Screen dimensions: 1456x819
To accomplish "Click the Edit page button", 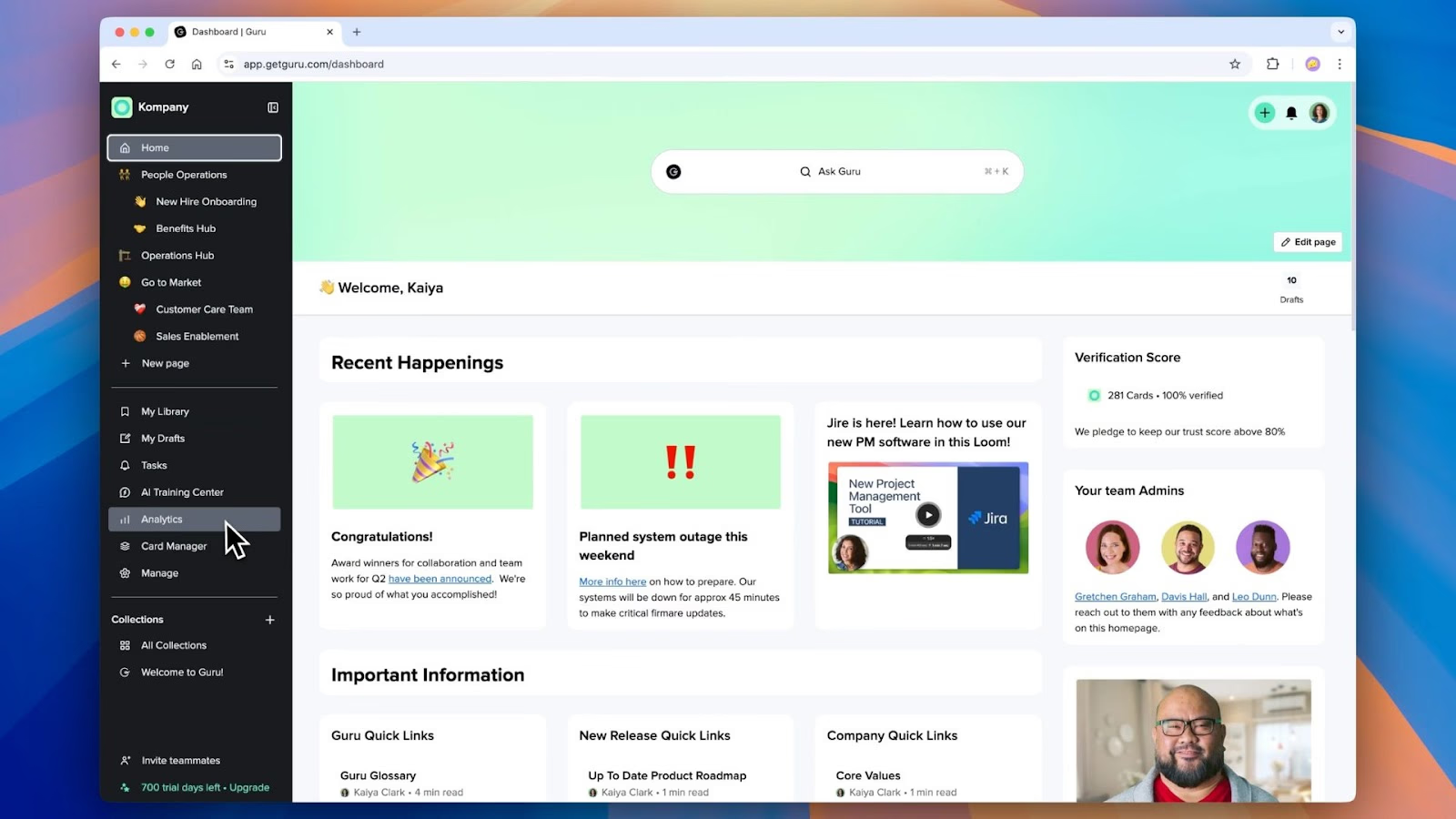I will (x=1308, y=242).
